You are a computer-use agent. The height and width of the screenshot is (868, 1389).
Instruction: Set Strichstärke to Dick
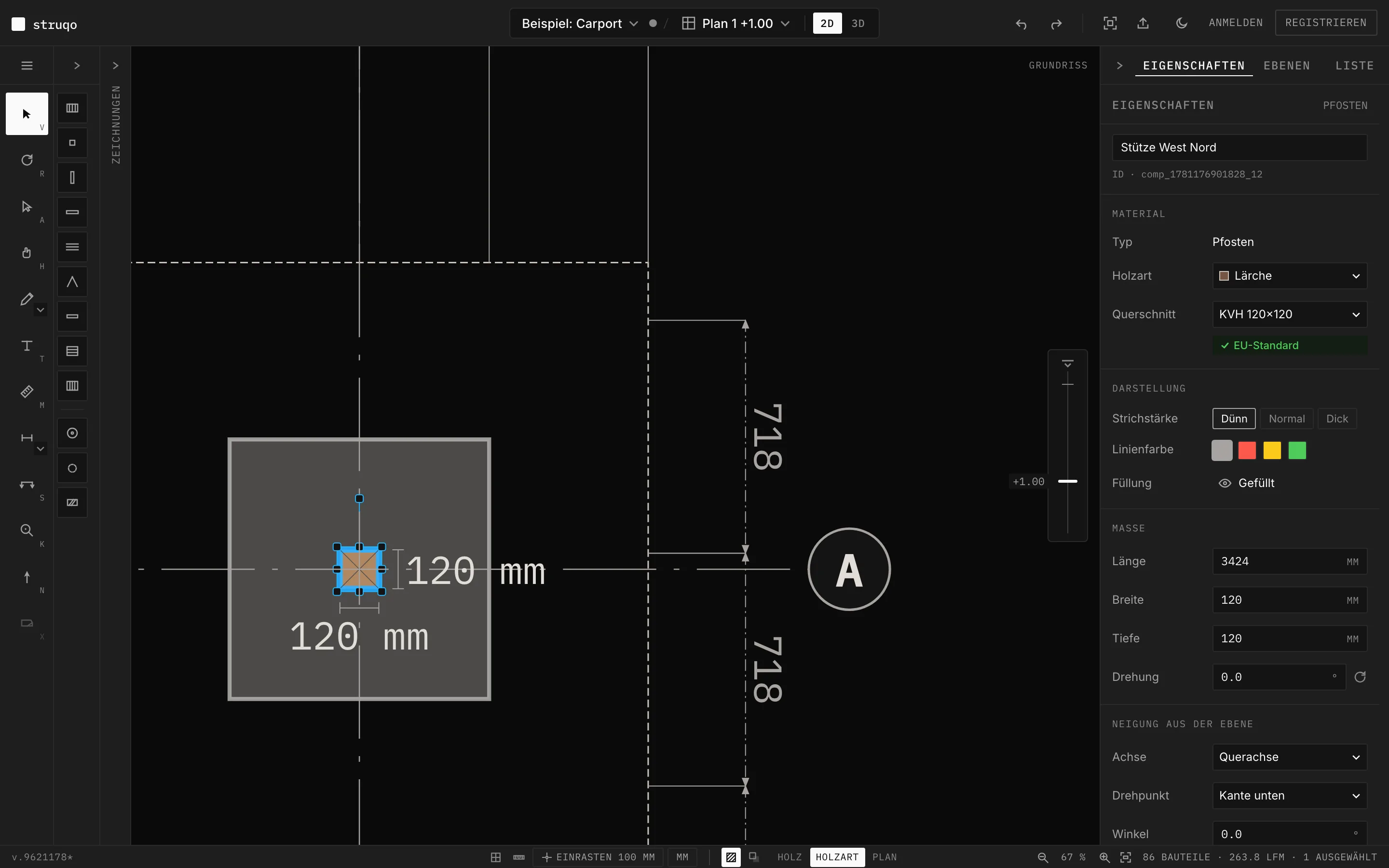tap(1337, 419)
